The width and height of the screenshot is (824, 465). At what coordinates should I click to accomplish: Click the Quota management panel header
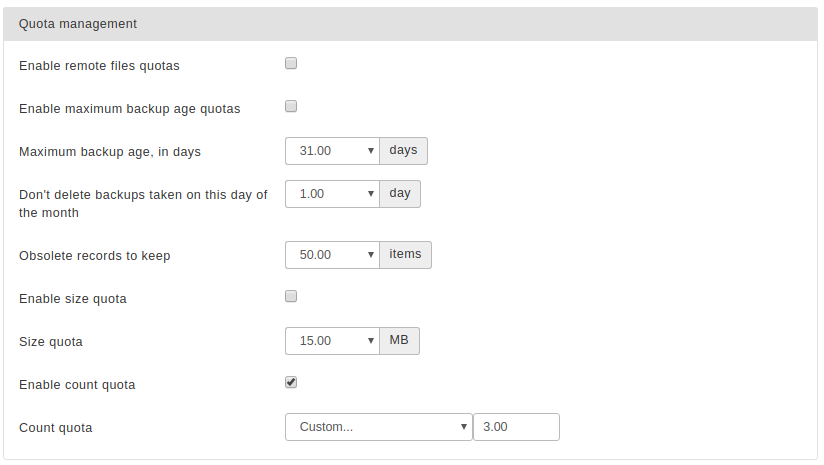[x=410, y=24]
